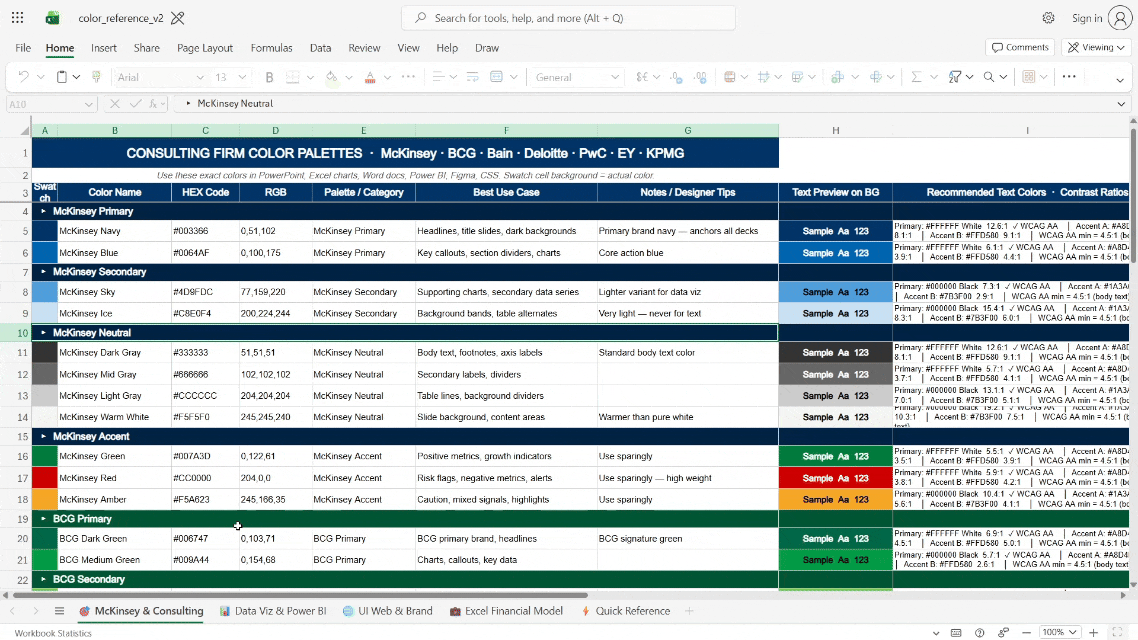Select the Format Painter brush icon
1138x640 pixels.
coord(96,77)
